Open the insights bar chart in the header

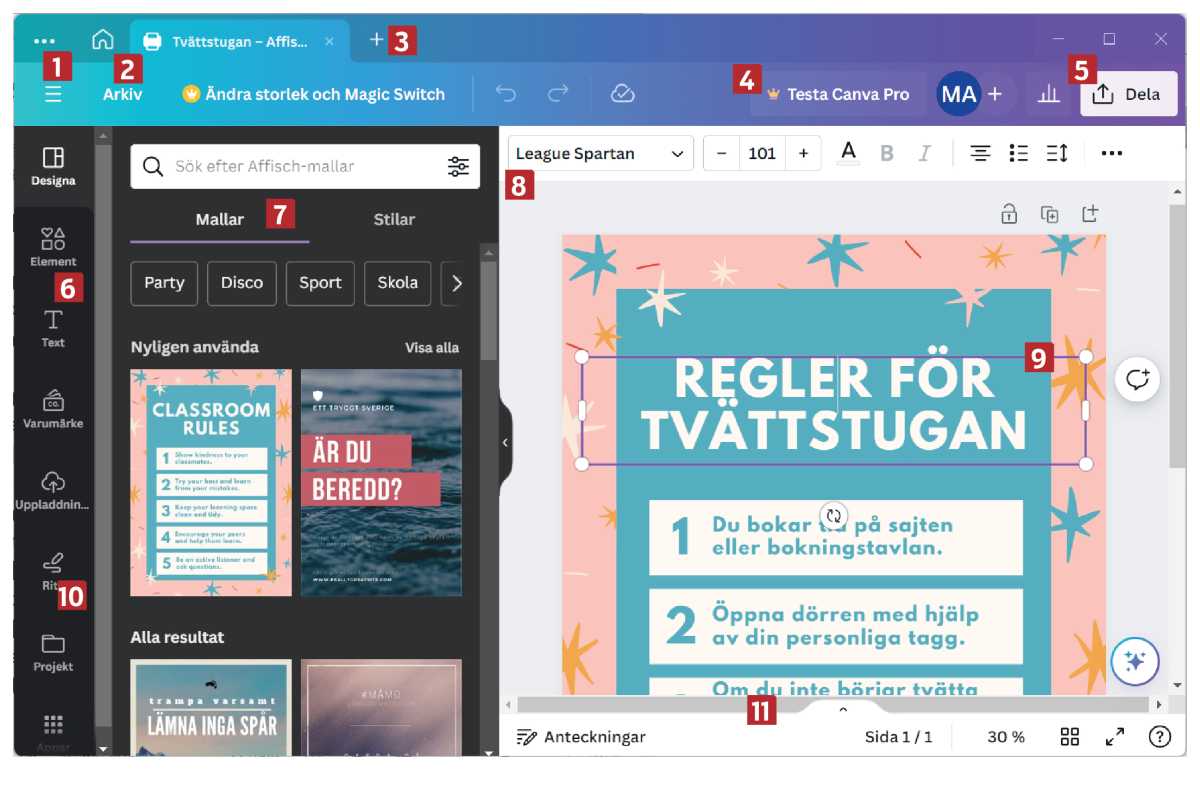(1048, 93)
